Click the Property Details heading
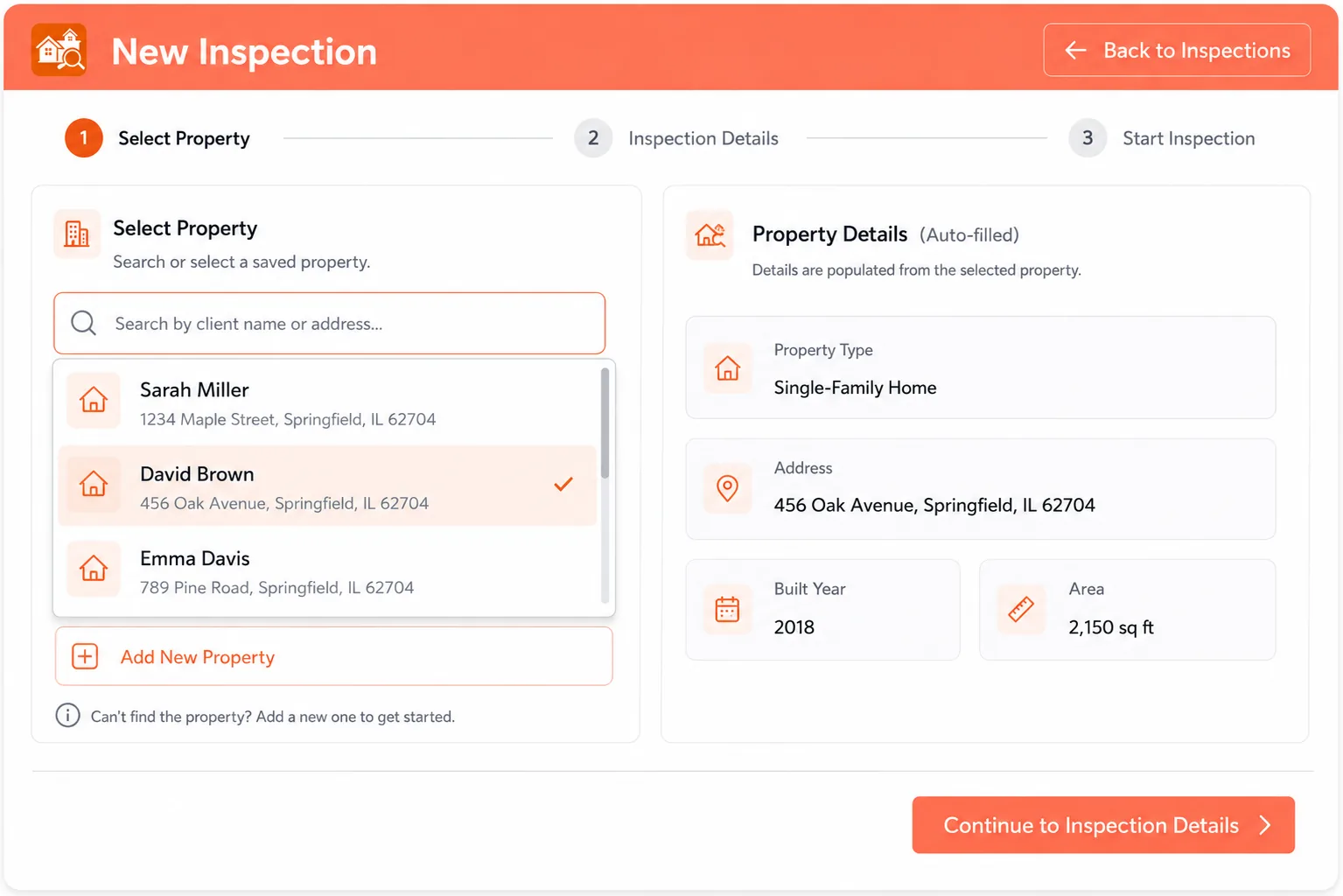Image resolution: width=1343 pixels, height=896 pixels. pyautogui.click(x=829, y=234)
